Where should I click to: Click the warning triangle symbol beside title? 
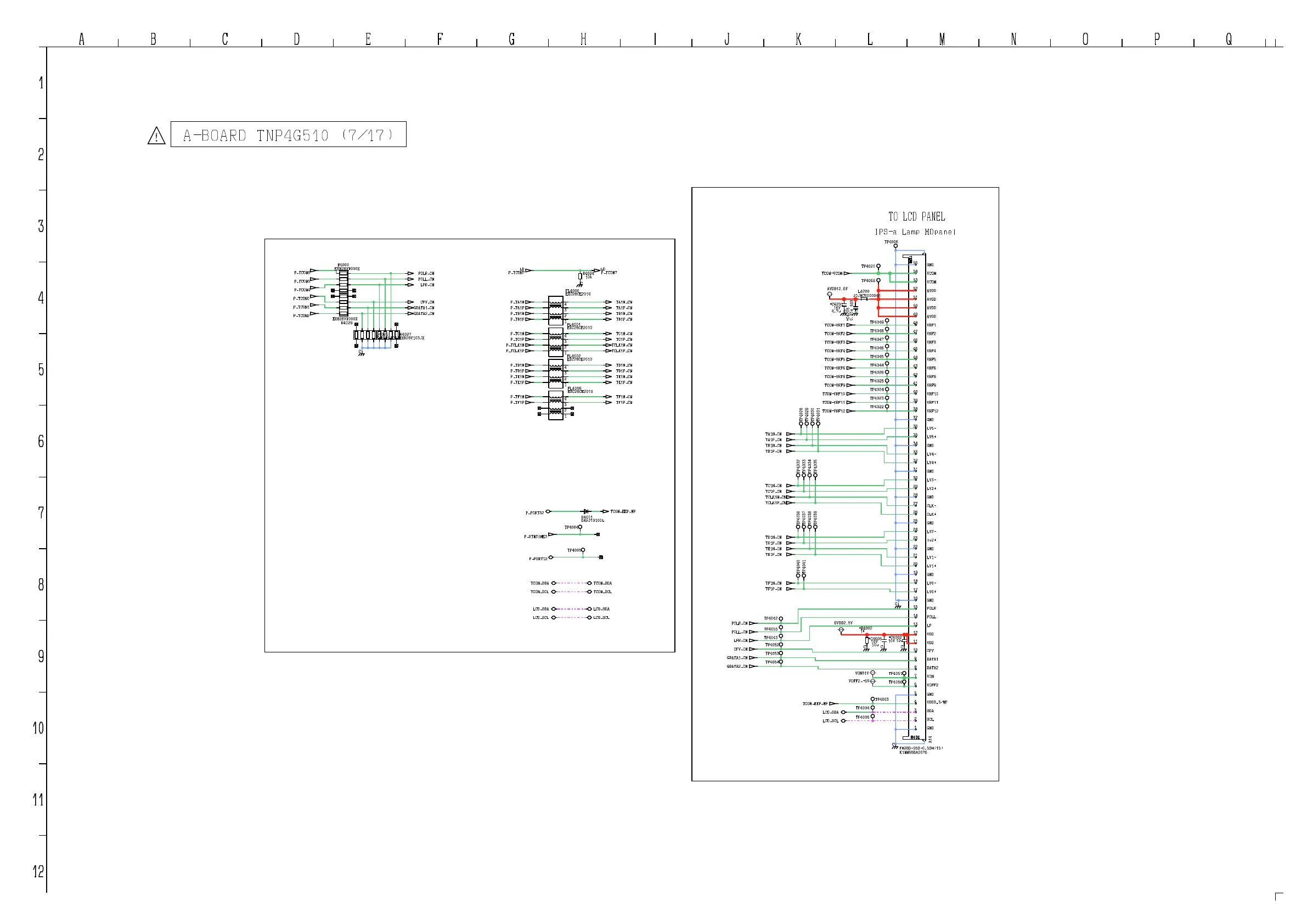pyautogui.click(x=156, y=136)
